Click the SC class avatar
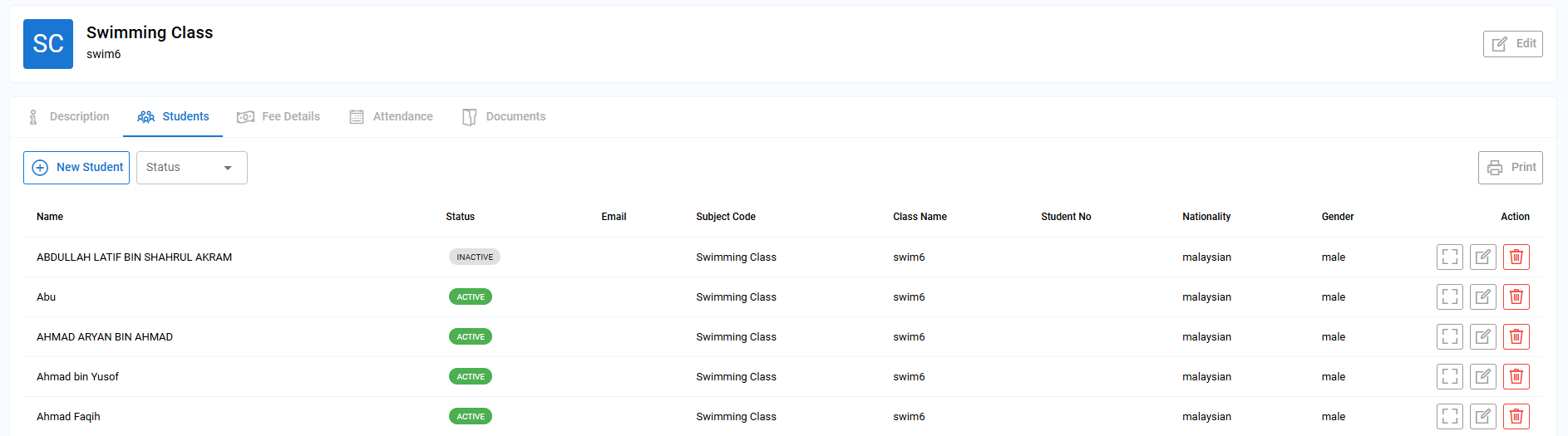 click(48, 44)
